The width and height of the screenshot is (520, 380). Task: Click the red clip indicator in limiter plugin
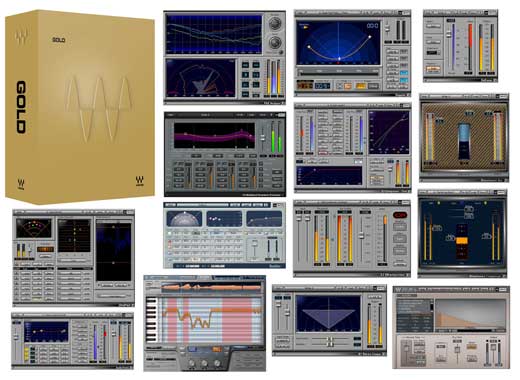(400, 215)
